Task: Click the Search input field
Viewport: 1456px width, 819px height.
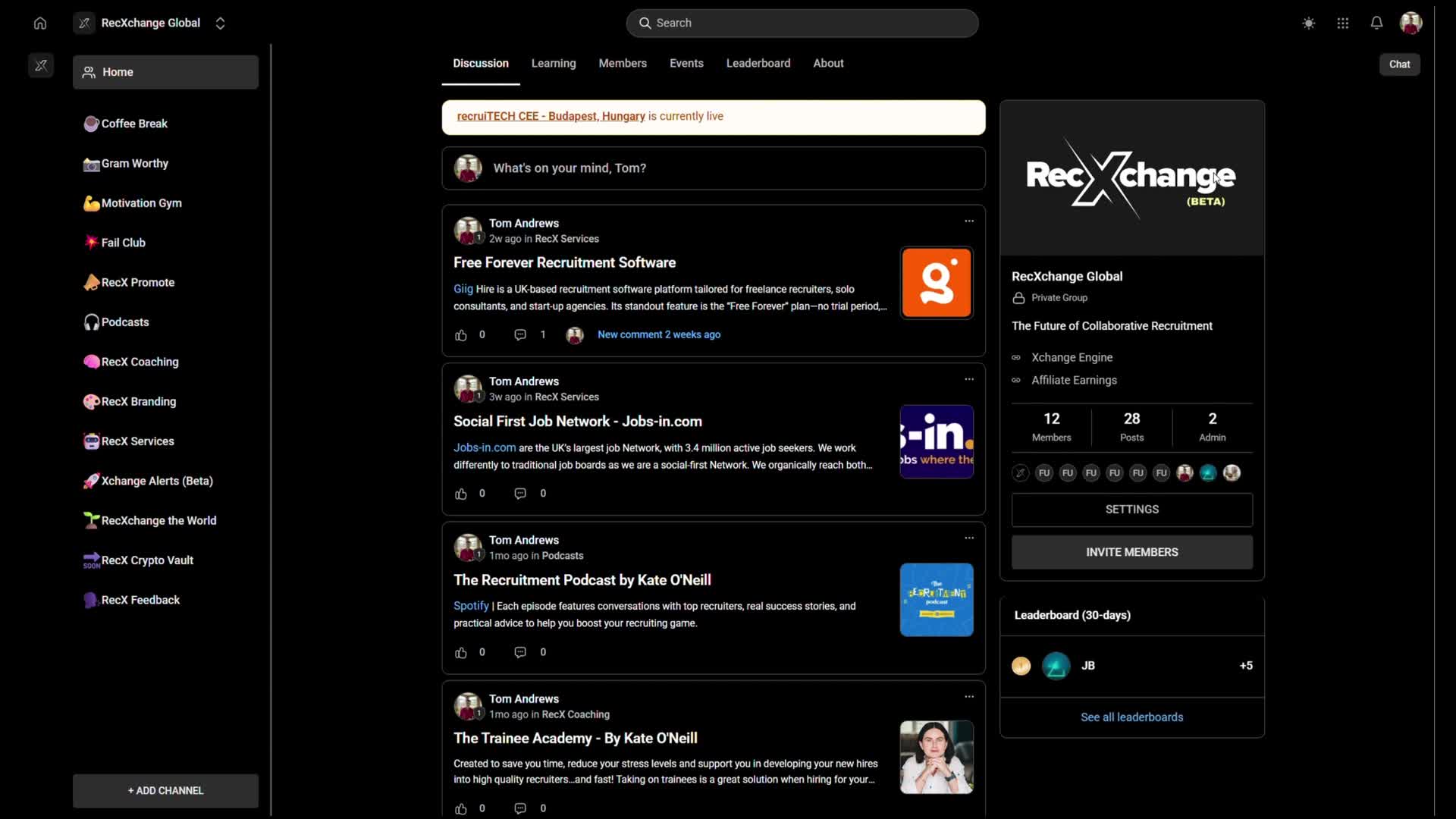Action: click(x=802, y=23)
